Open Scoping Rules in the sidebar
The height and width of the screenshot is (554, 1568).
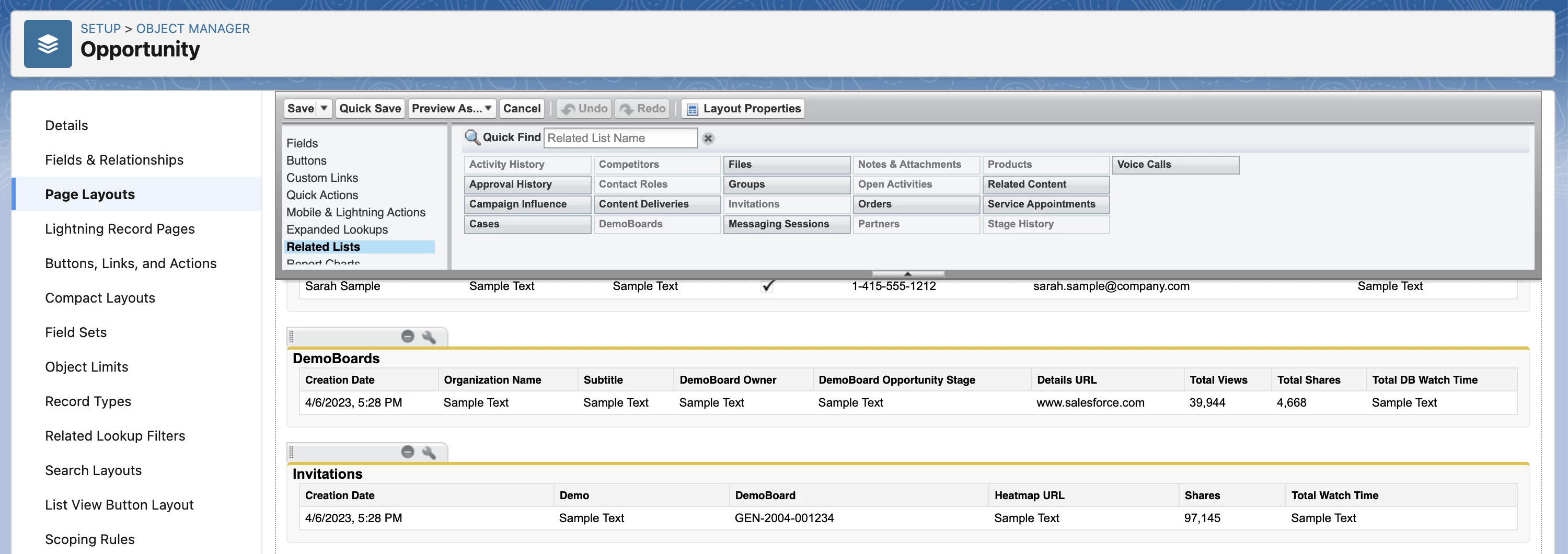tap(89, 539)
